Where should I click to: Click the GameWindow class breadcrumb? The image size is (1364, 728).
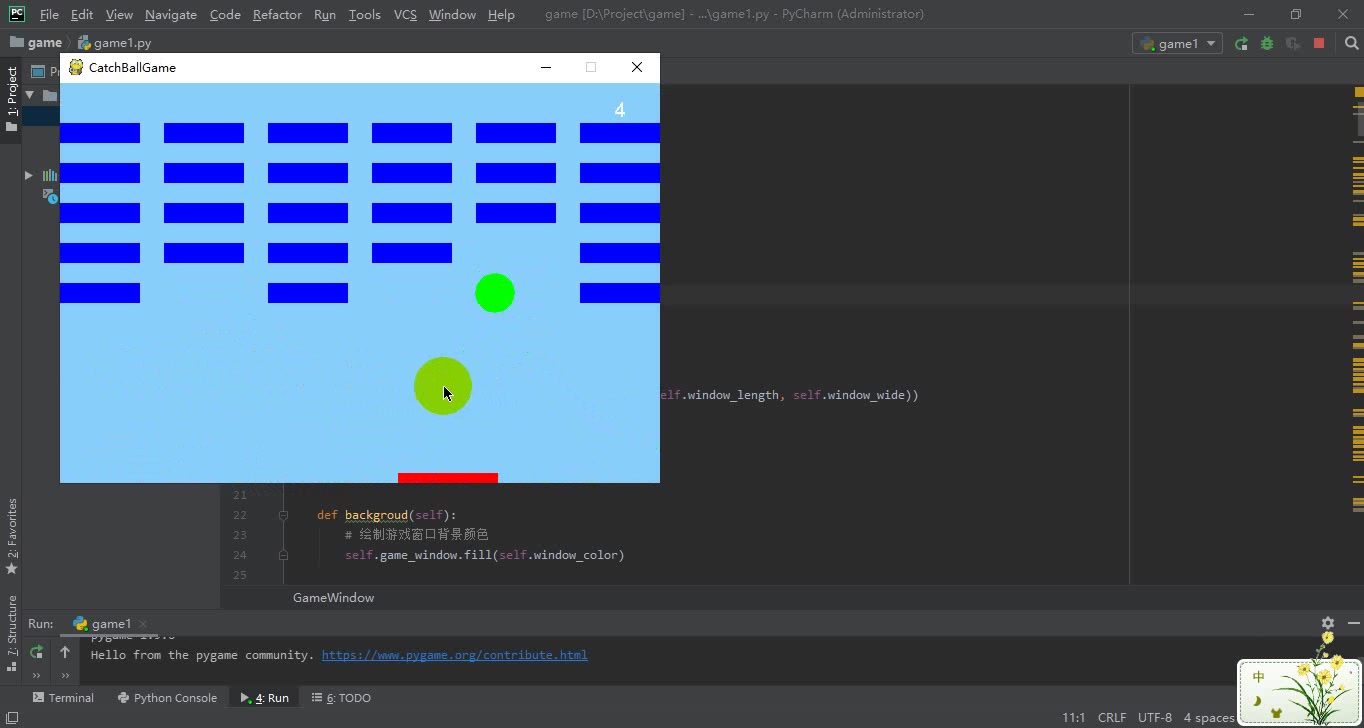pyautogui.click(x=333, y=597)
